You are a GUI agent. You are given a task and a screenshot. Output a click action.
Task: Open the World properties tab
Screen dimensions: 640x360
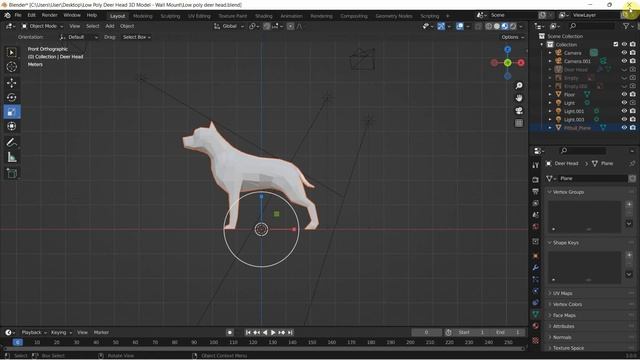[x=536, y=227]
